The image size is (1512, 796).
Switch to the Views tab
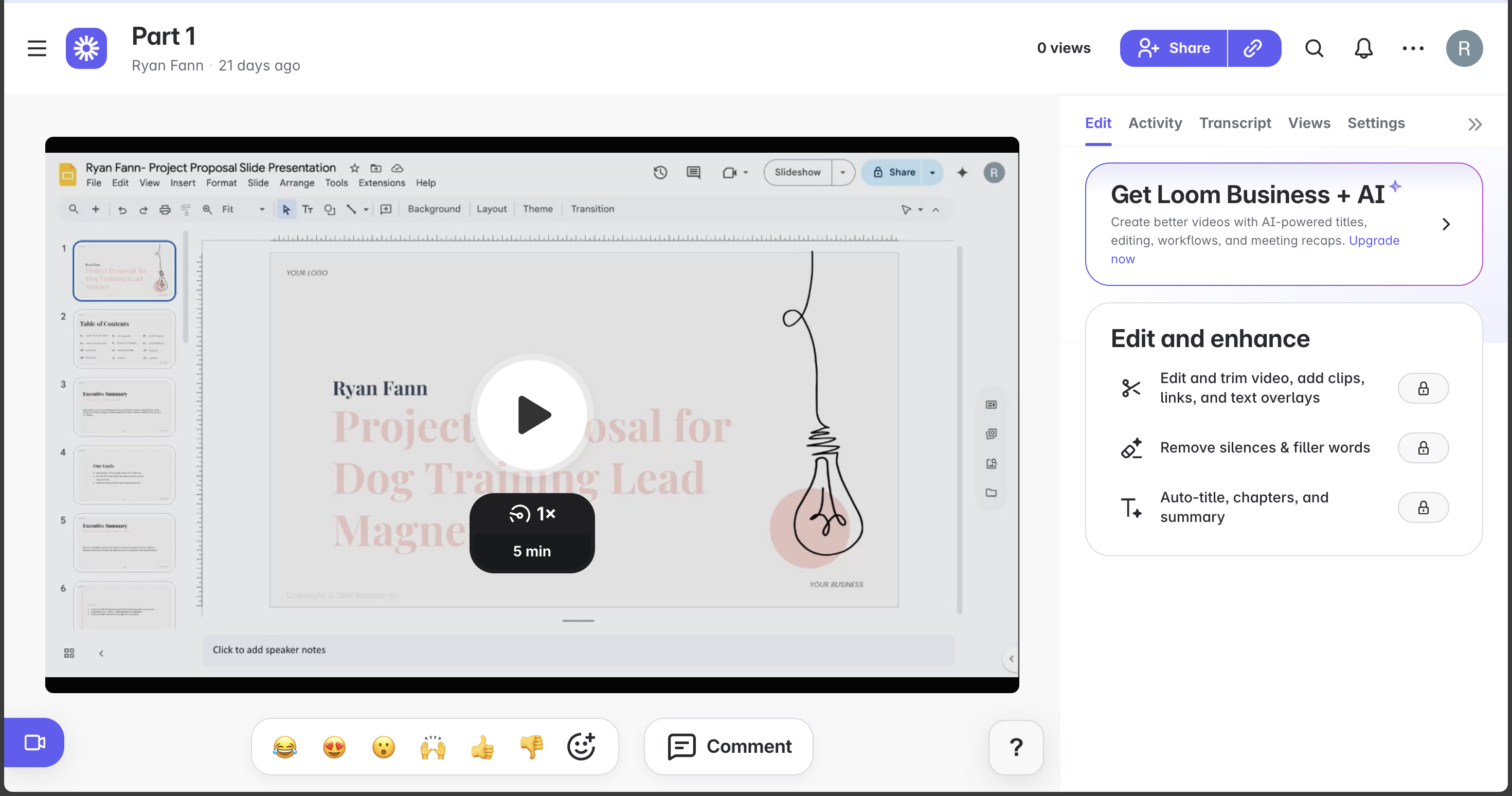pyautogui.click(x=1309, y=123)
